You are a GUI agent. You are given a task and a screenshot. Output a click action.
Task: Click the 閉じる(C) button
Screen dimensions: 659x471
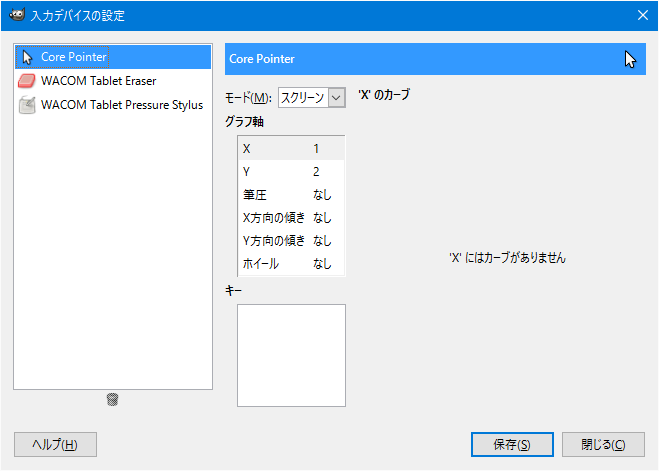click(603, 445)
